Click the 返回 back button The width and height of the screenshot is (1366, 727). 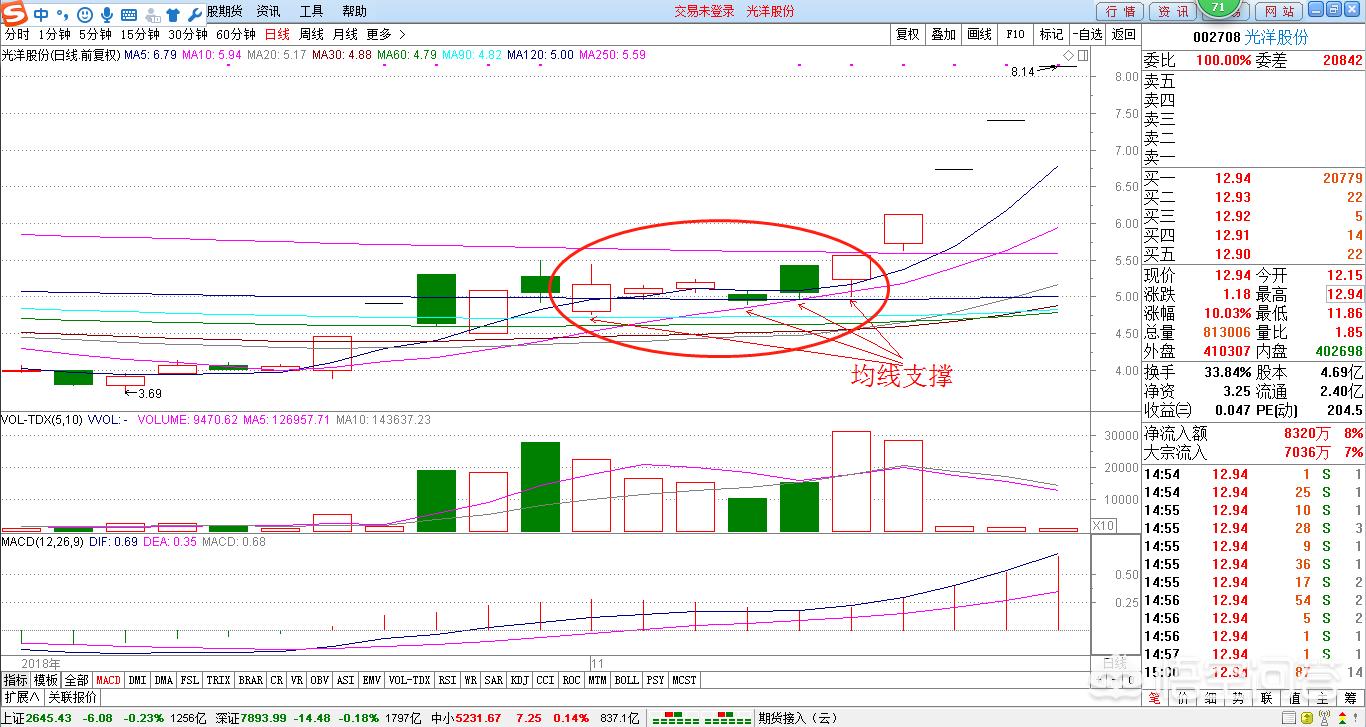coord(1124,34)
